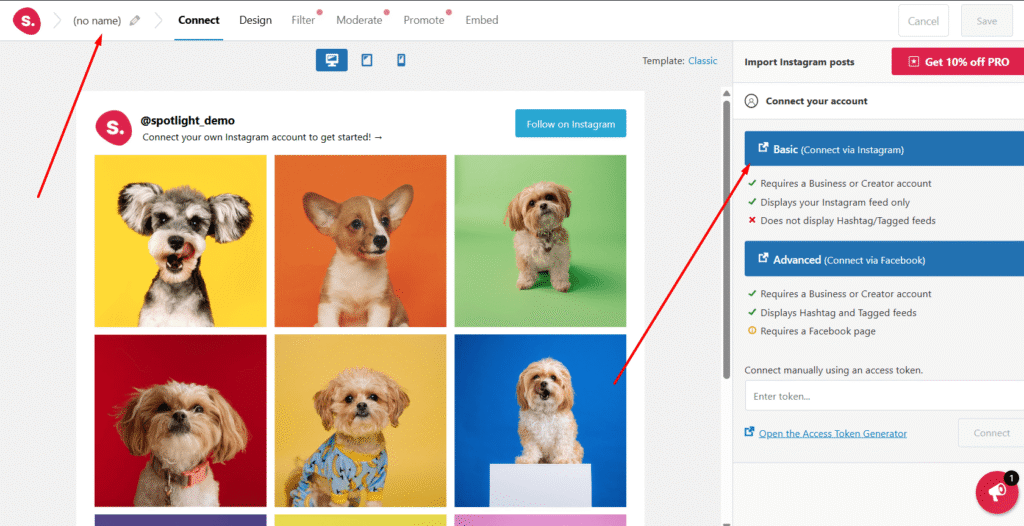Switch to tablet preview icon

[x=367, y=60]
